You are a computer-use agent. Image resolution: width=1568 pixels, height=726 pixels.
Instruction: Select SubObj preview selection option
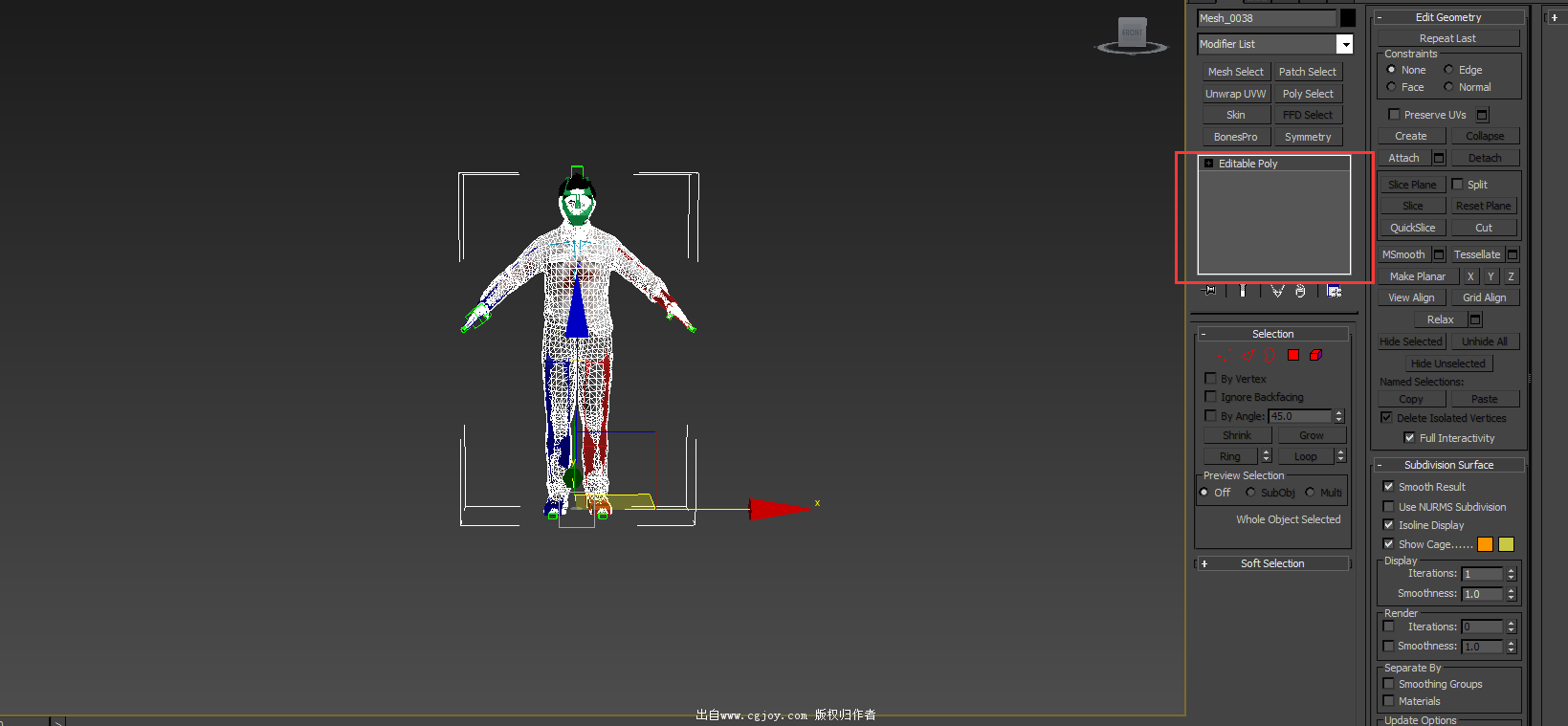1250,493
